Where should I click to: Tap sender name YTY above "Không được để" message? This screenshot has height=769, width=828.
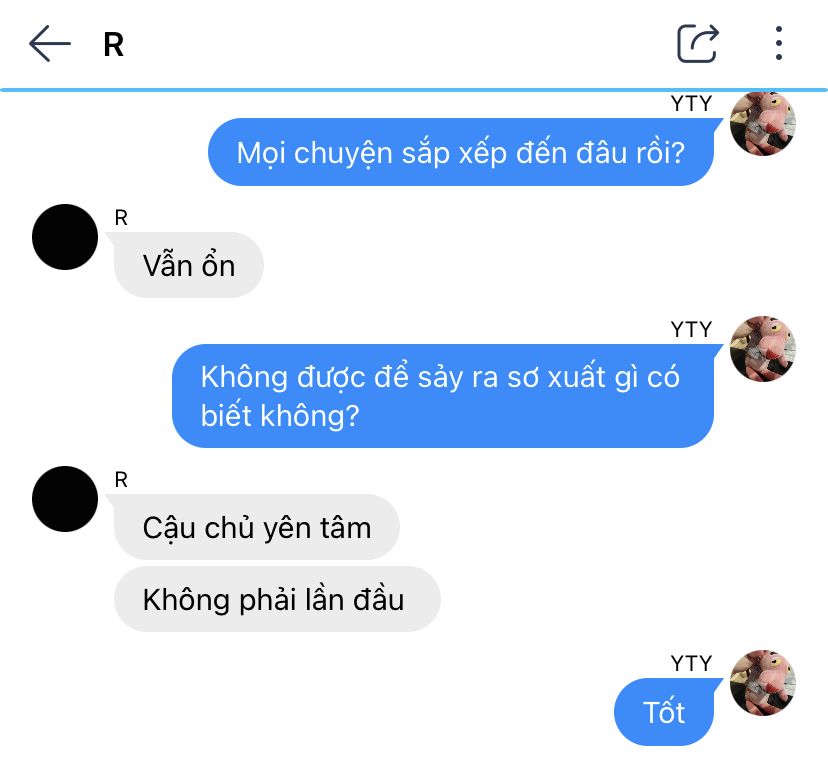(x=691, y=330)
